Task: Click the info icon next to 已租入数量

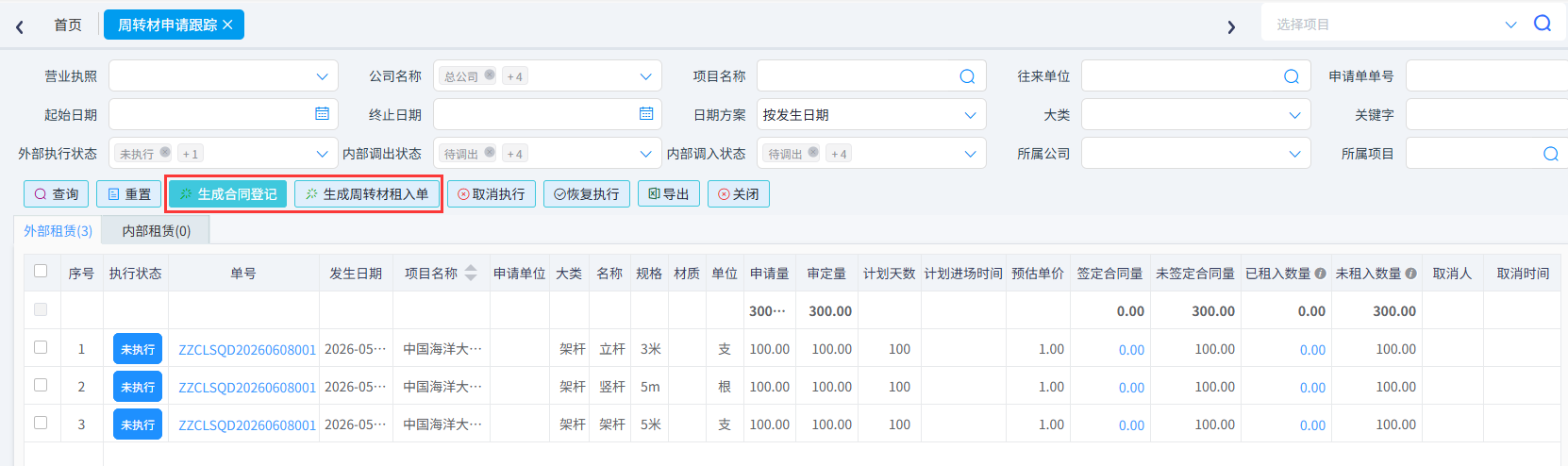Action: [1320, 274]
